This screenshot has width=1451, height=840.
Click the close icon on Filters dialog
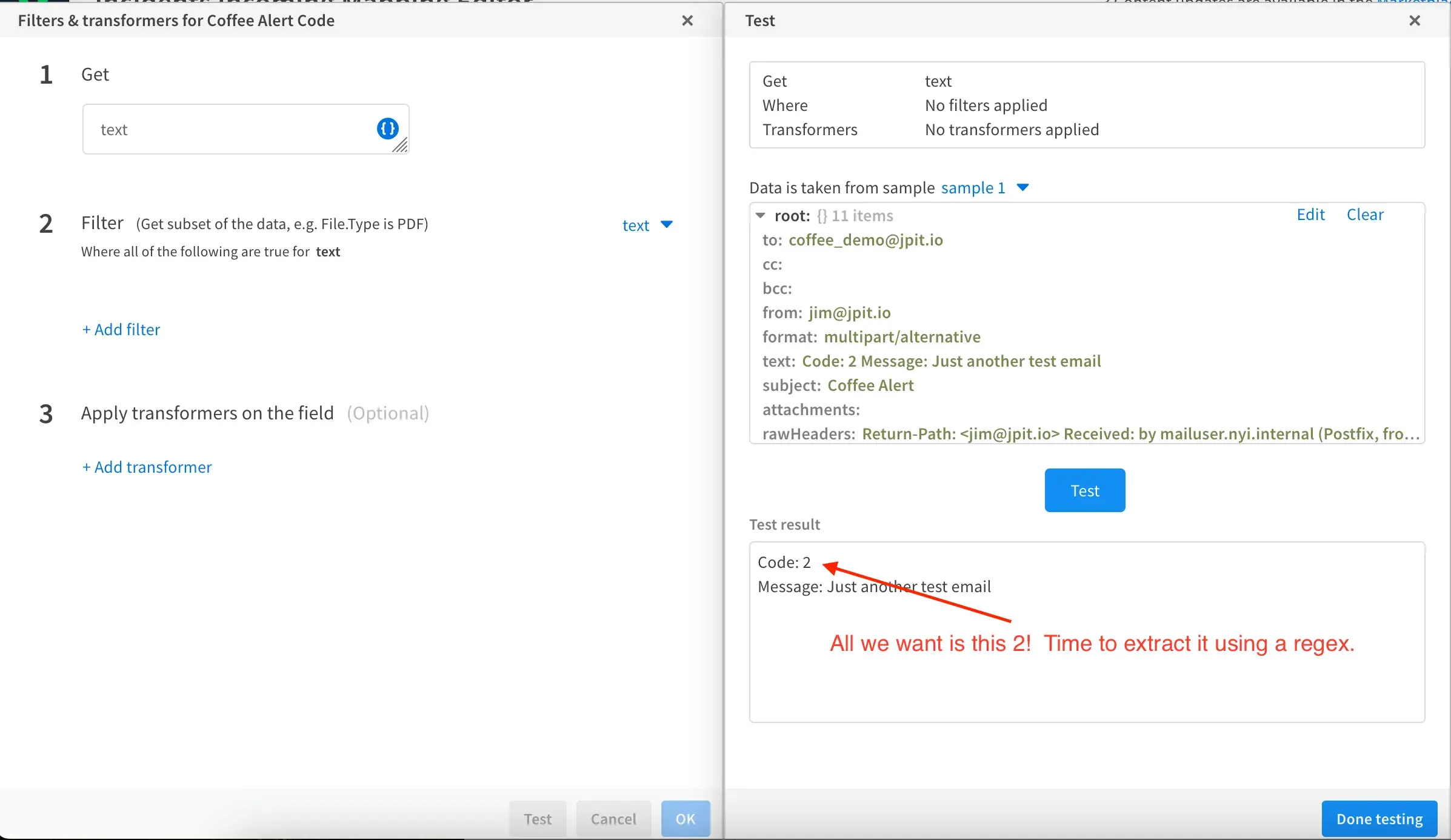[x=686, y=21]
